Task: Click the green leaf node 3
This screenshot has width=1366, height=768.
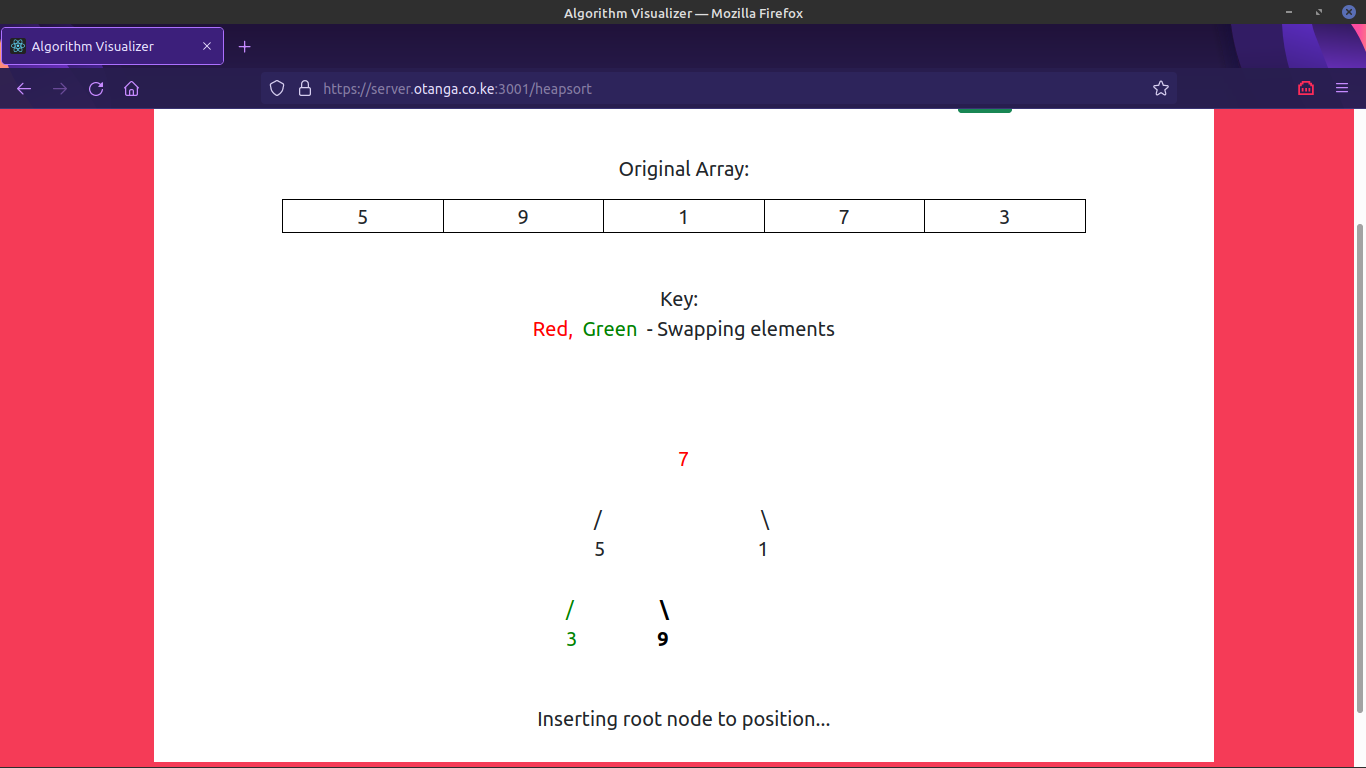Action: pos(571,639)
